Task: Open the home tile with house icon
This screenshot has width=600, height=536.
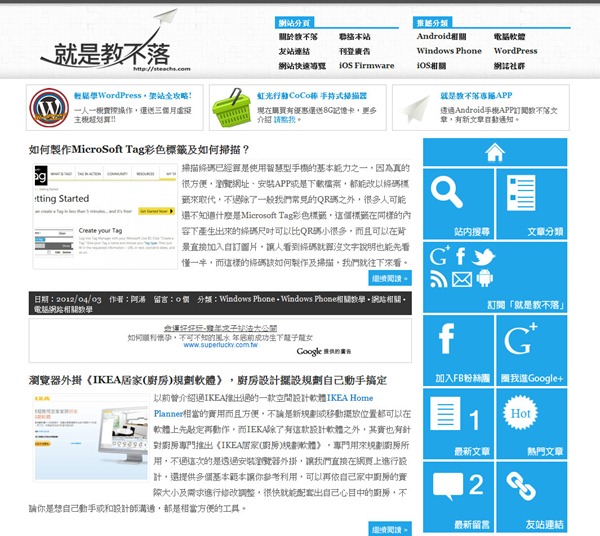Action: [x=495, y=152]
